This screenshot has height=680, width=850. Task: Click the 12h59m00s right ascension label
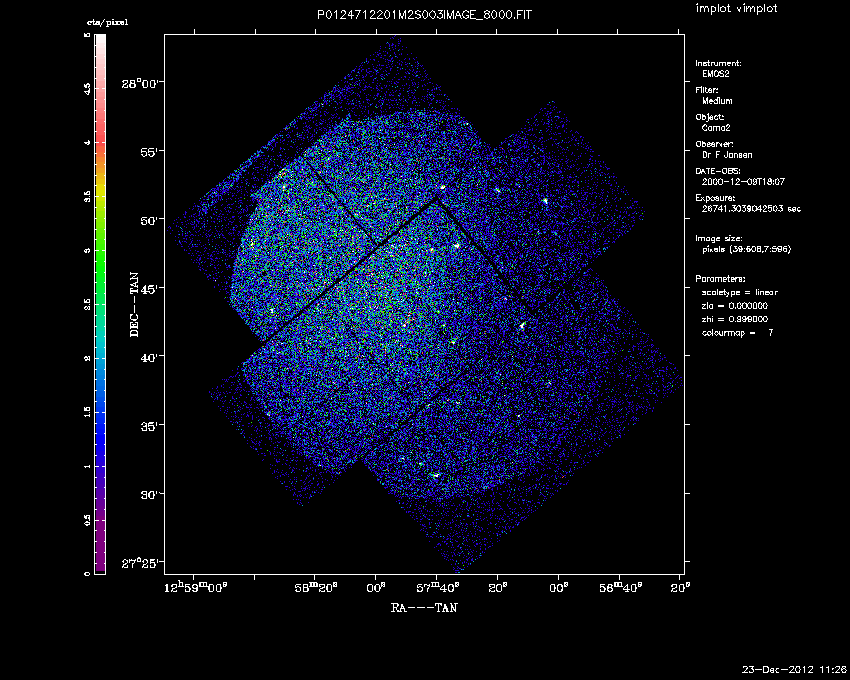click(x=195, y=588)
